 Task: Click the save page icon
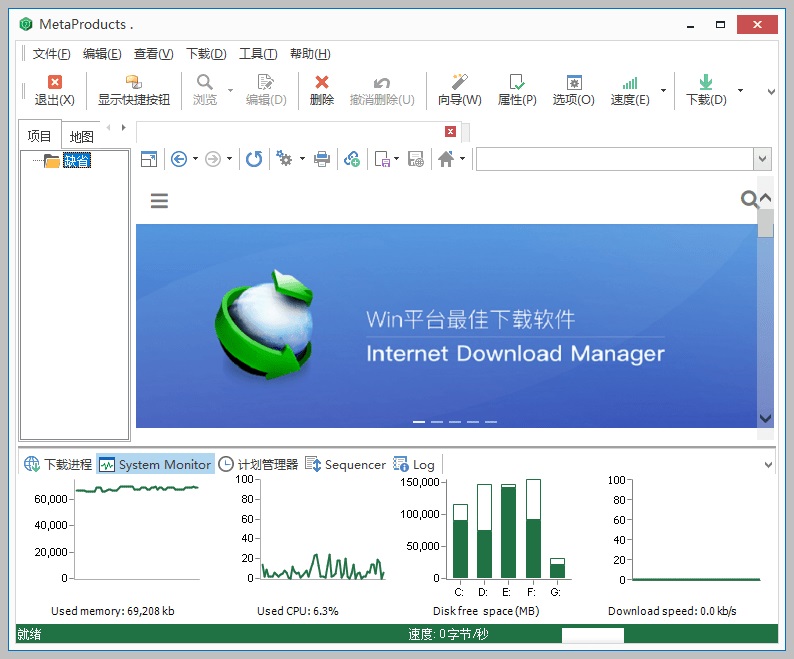tap(382, 159)
